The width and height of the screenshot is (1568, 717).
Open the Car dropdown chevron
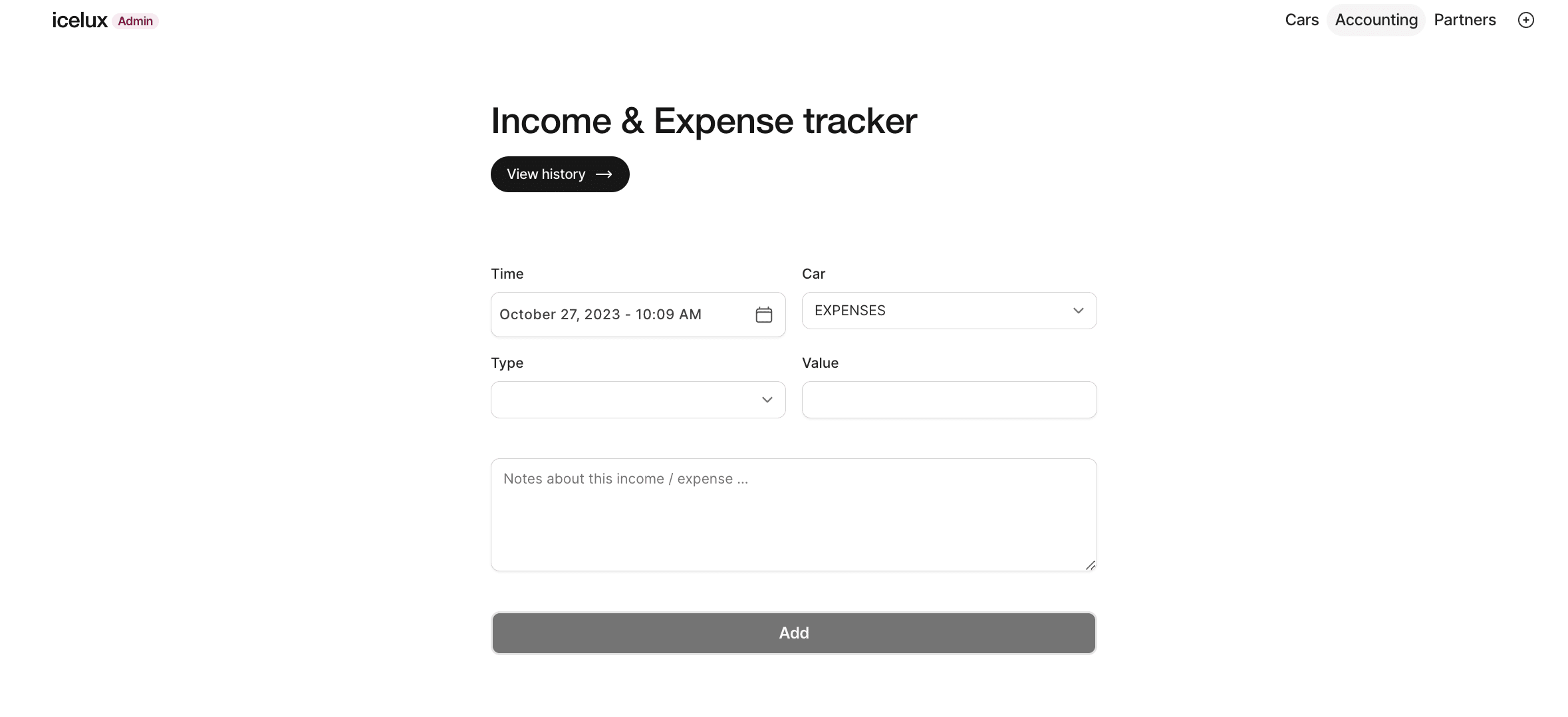coord(1078,311)
